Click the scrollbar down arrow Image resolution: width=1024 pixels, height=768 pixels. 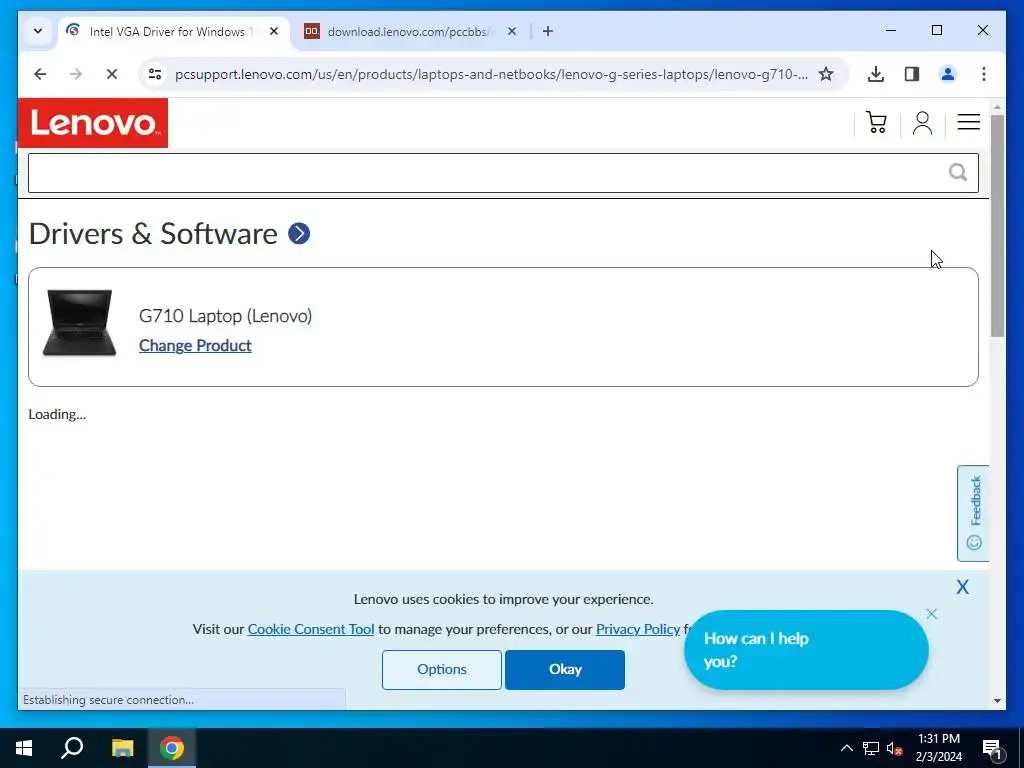pos(997,701)
